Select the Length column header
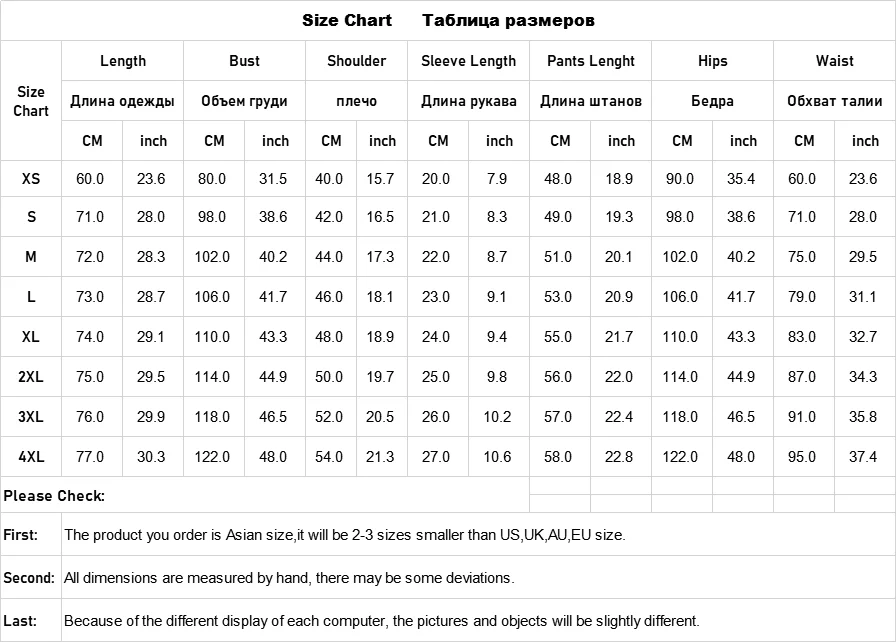896x642 pixels. point(123,61)
